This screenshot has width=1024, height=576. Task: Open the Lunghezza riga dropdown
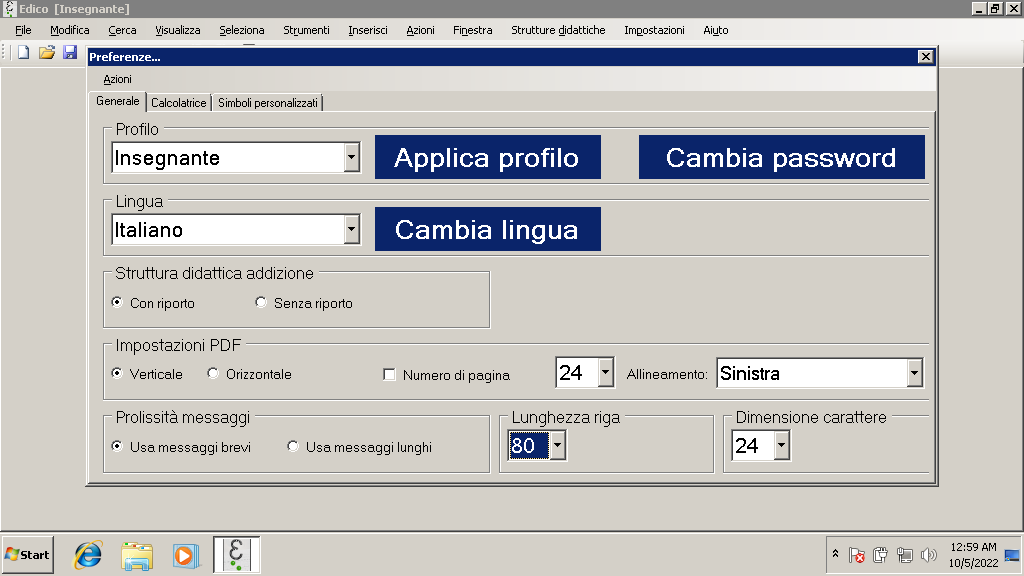point(557,445)
